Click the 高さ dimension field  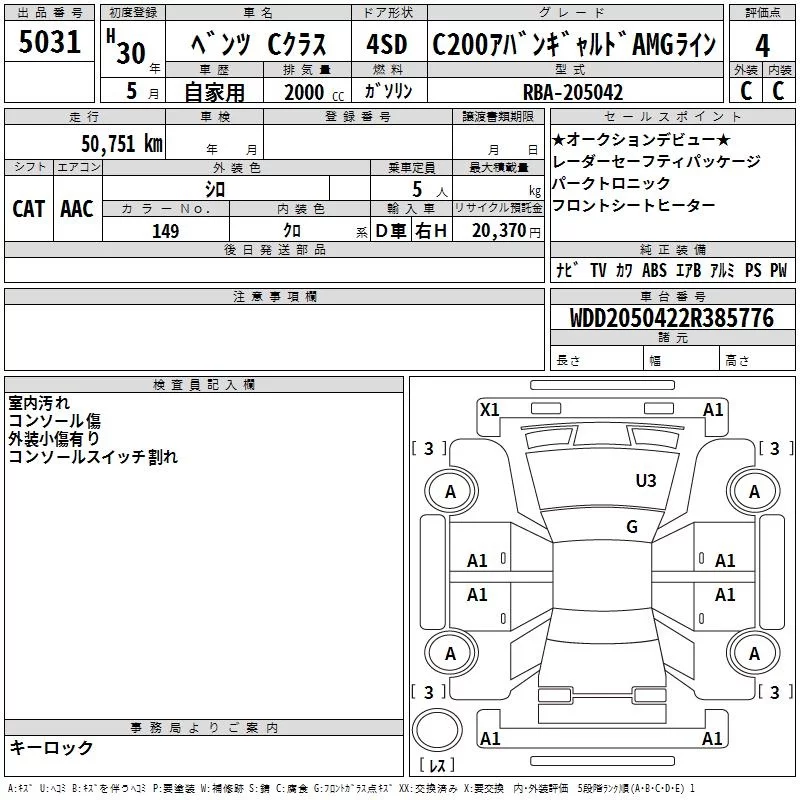[x=757, y=360]
